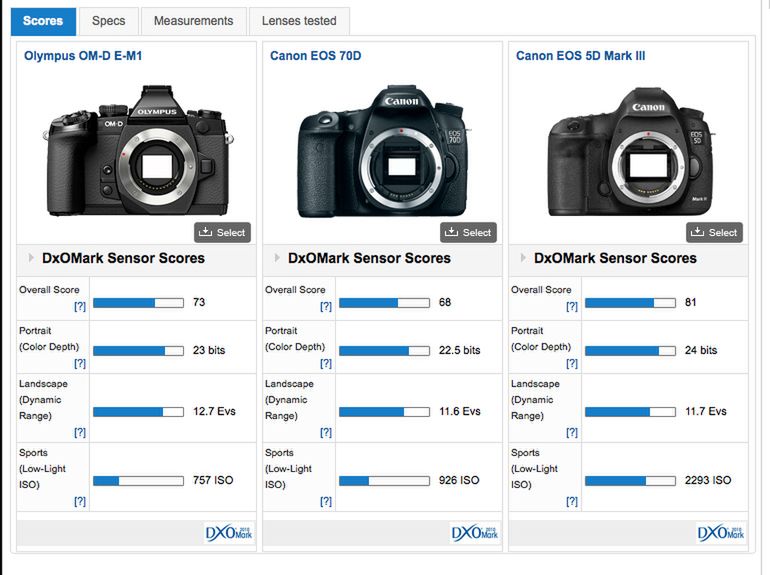
Task: Click DxOMark logo under Olympus E-M1 column
Action: click(x=229, y=533)
